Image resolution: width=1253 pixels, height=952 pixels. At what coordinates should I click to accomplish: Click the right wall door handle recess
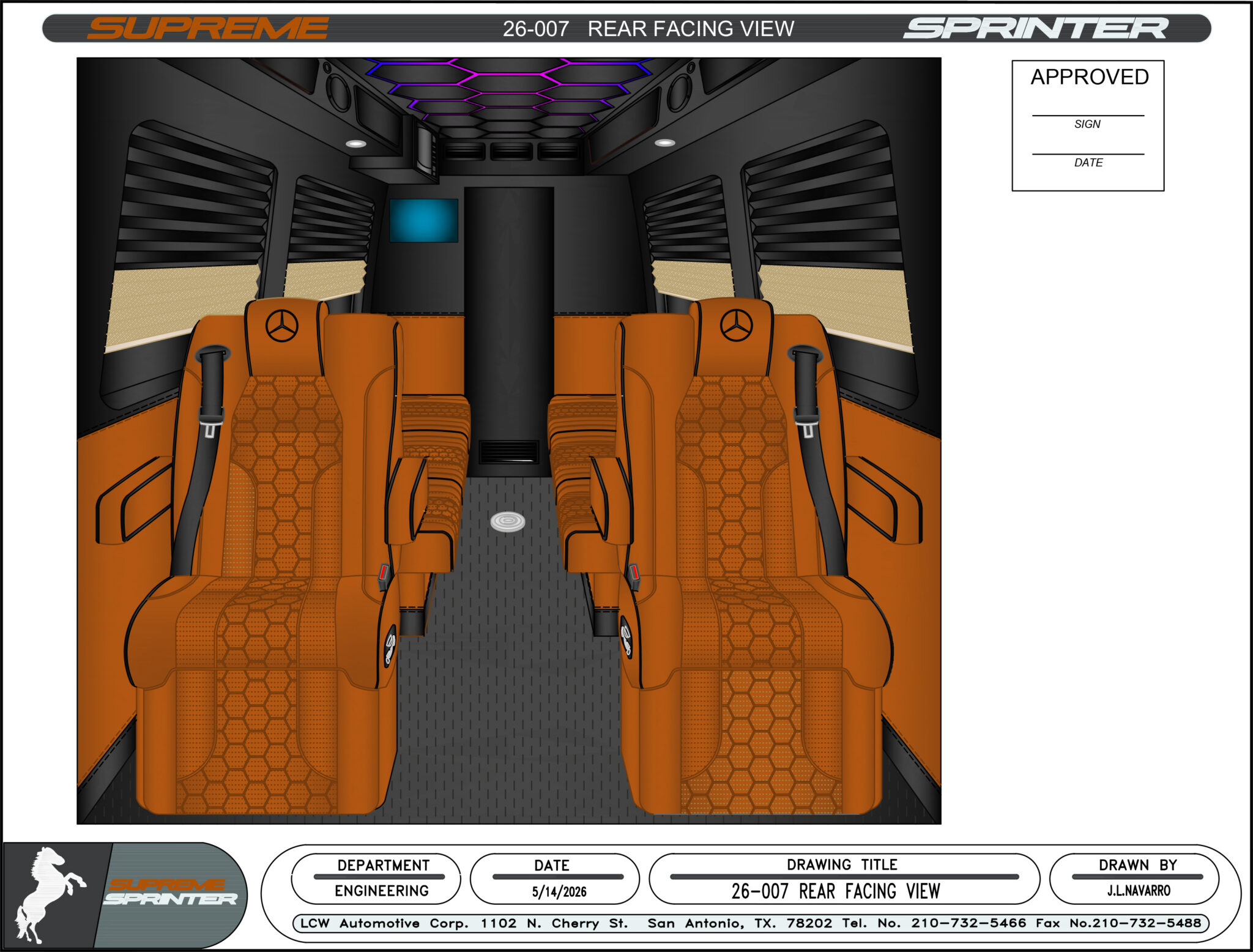pos(883,500)
